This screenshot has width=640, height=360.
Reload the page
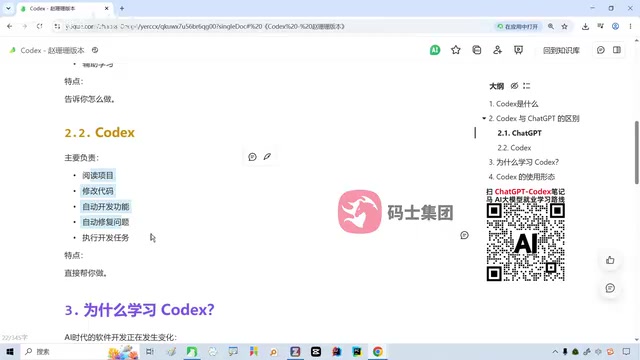(40, 26)
